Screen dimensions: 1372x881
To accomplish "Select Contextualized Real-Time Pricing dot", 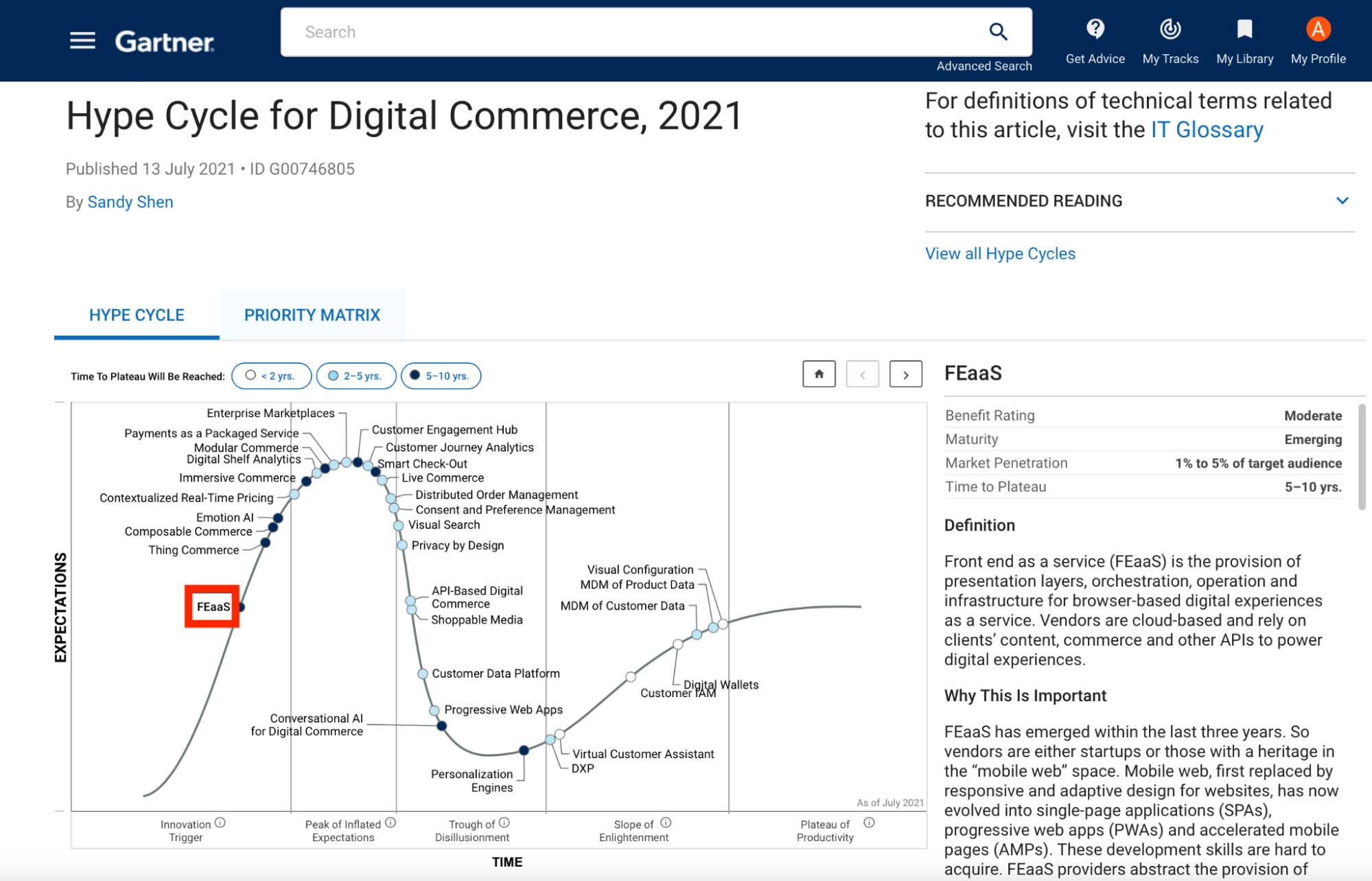I will click(x=294, y=494).
